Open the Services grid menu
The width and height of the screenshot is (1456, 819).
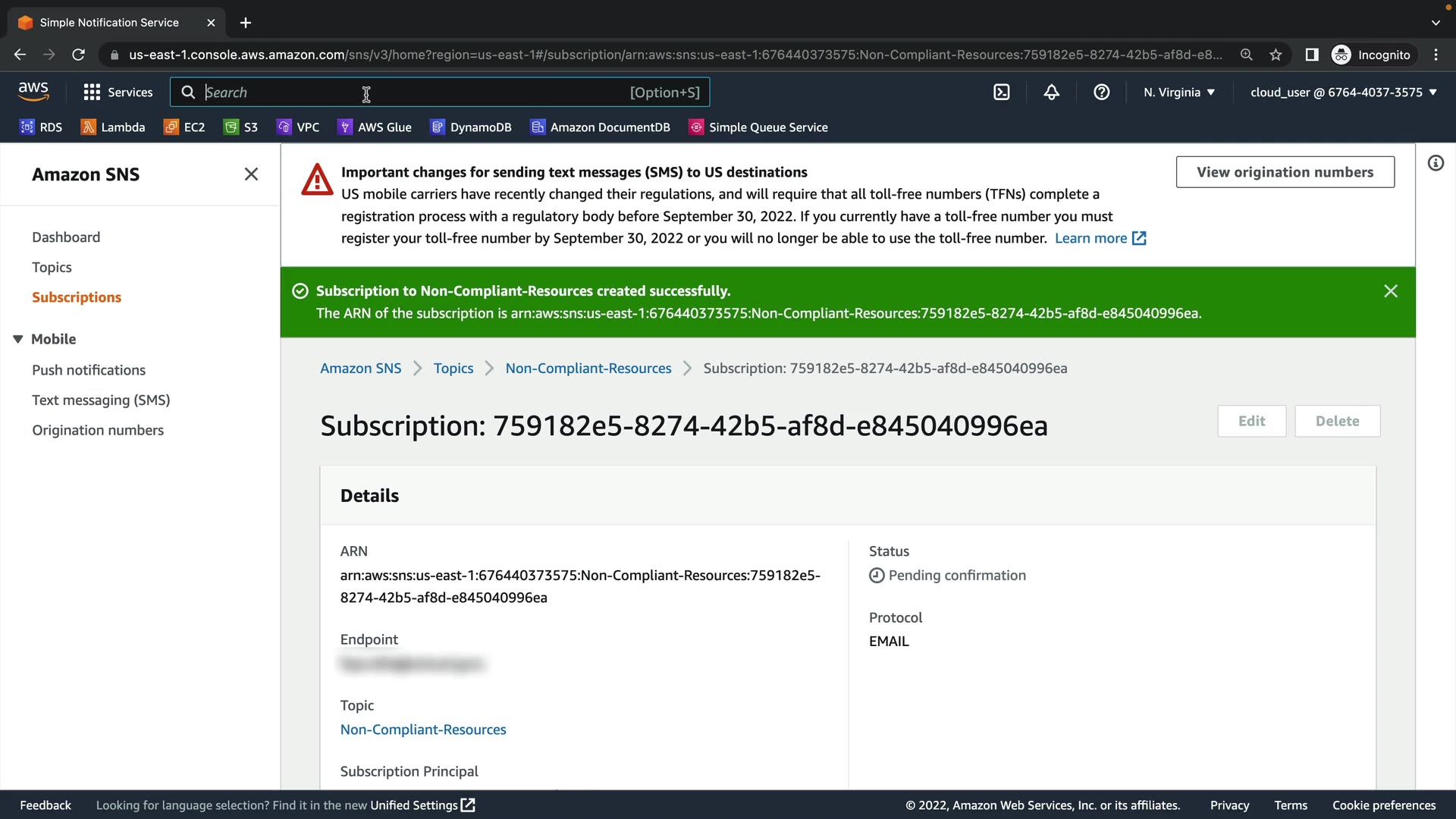click(x=118, y=93)
